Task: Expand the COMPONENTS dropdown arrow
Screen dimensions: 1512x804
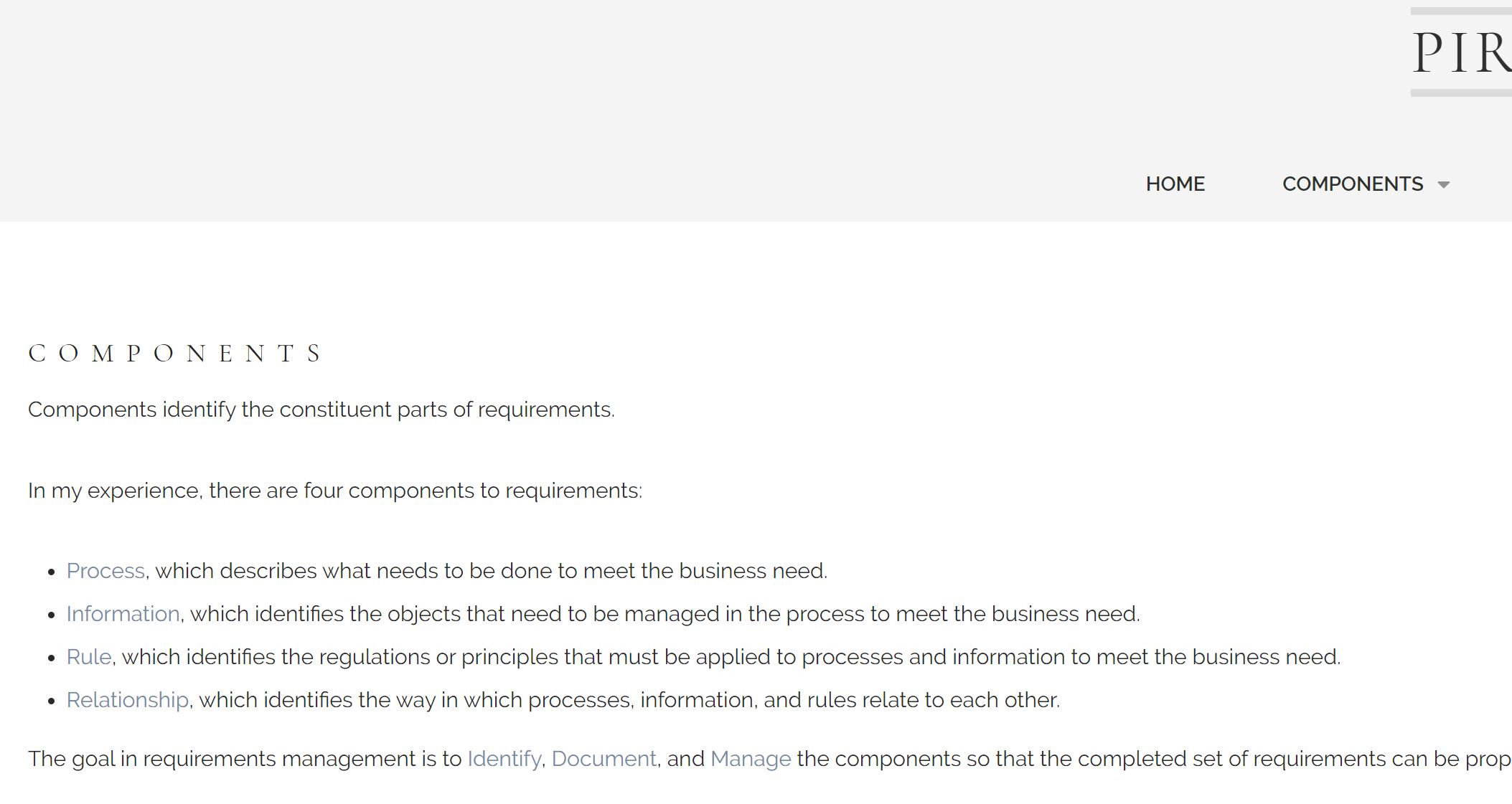Action: click(1444, 185)
